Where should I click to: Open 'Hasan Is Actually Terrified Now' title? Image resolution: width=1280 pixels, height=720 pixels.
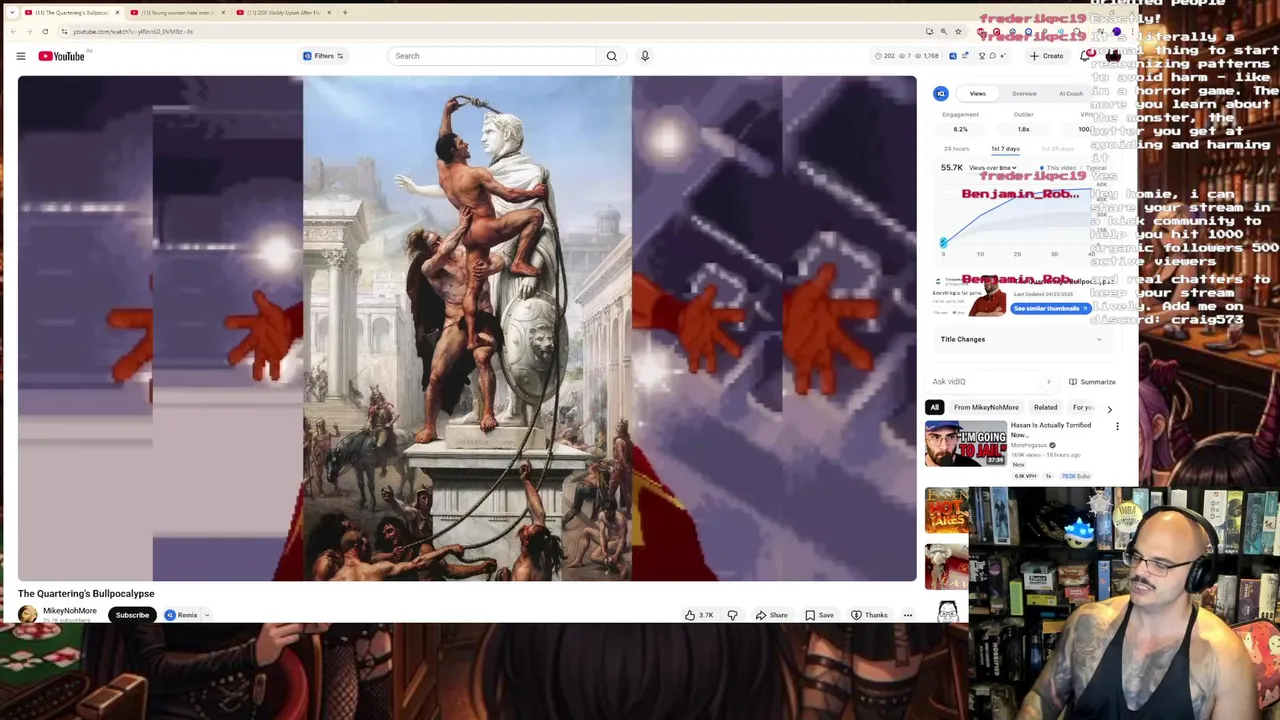click(x=1050, y=430)
